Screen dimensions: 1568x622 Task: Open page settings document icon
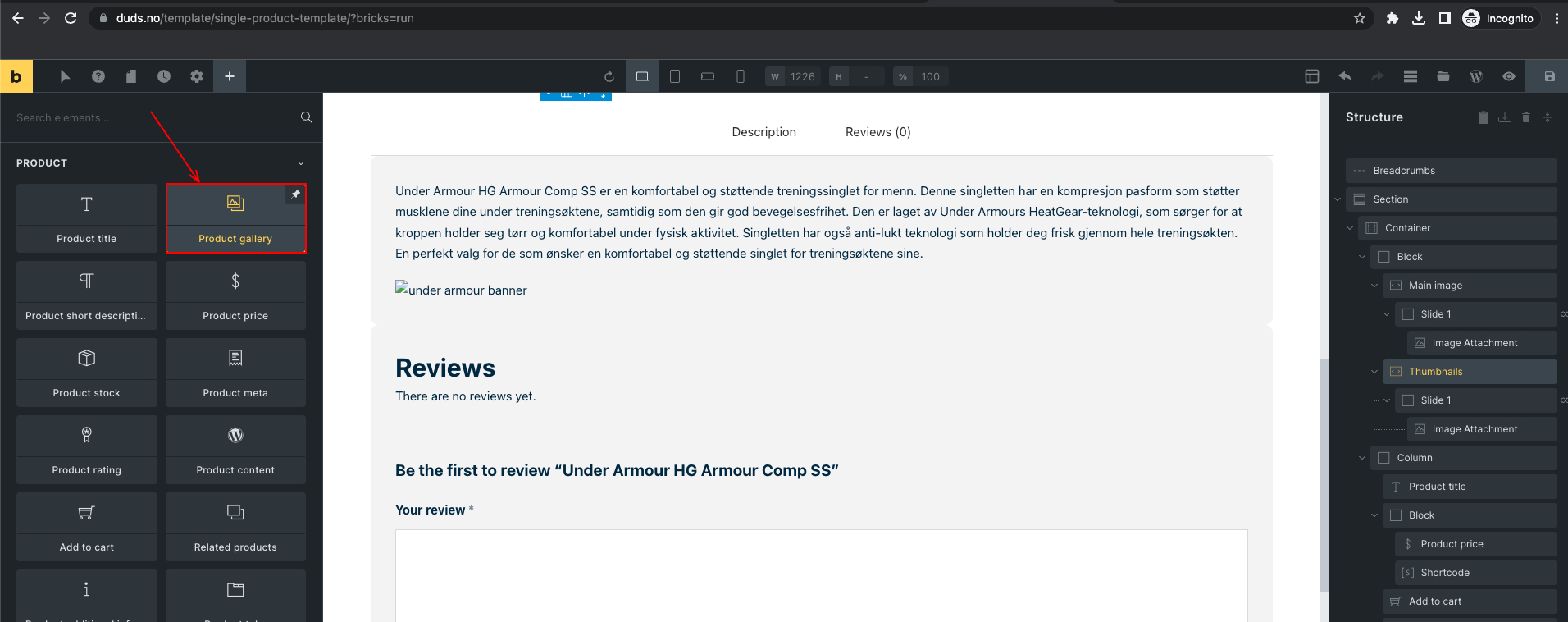(131, 76)
